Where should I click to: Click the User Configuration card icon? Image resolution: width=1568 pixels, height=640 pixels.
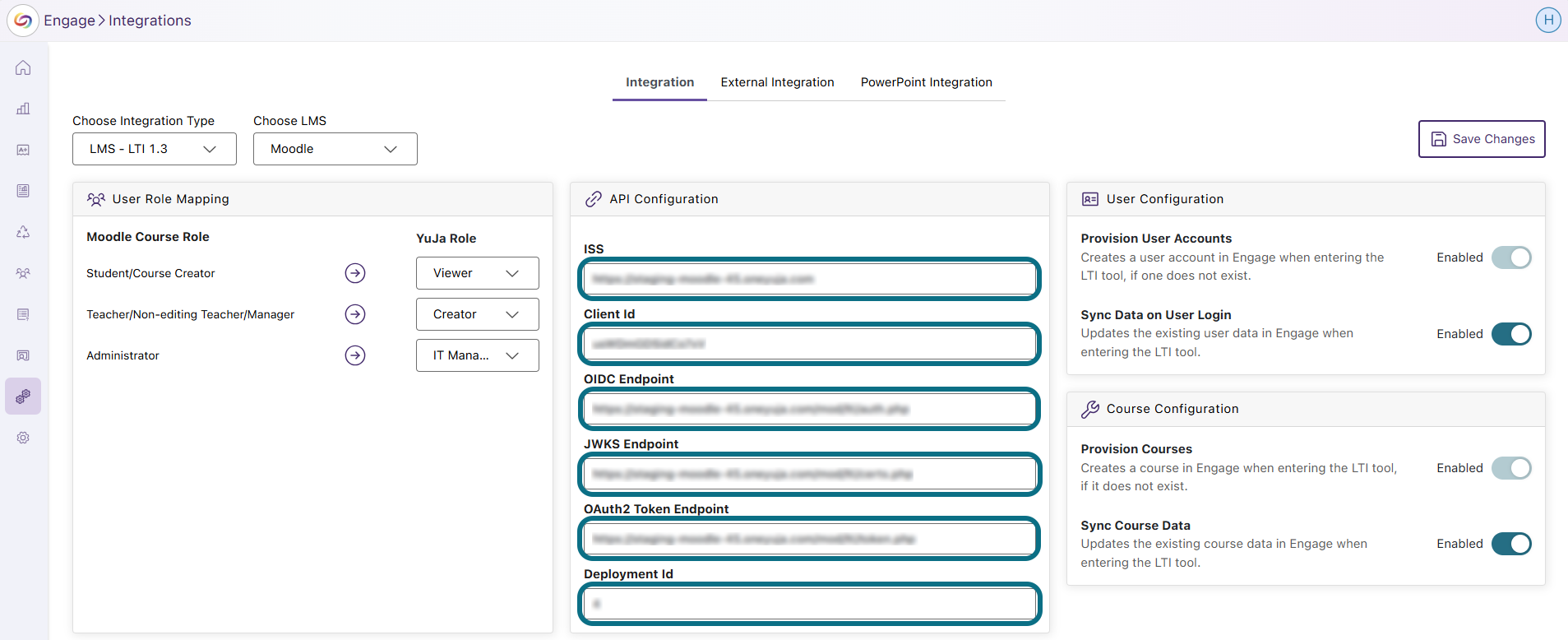pos(1090,199)
